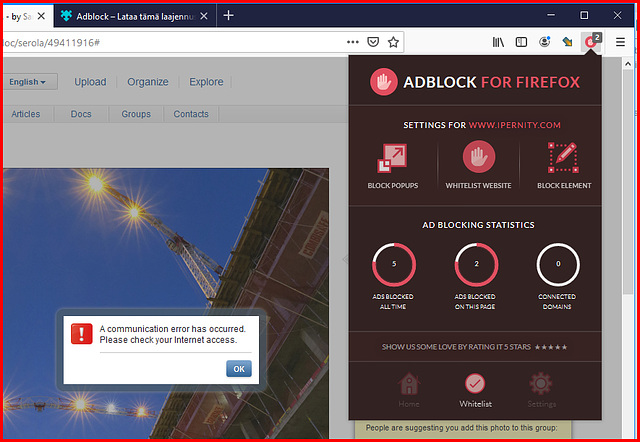Click the Adblock hand logo in header
Viewport: 640px width, 442px height.
383,82
